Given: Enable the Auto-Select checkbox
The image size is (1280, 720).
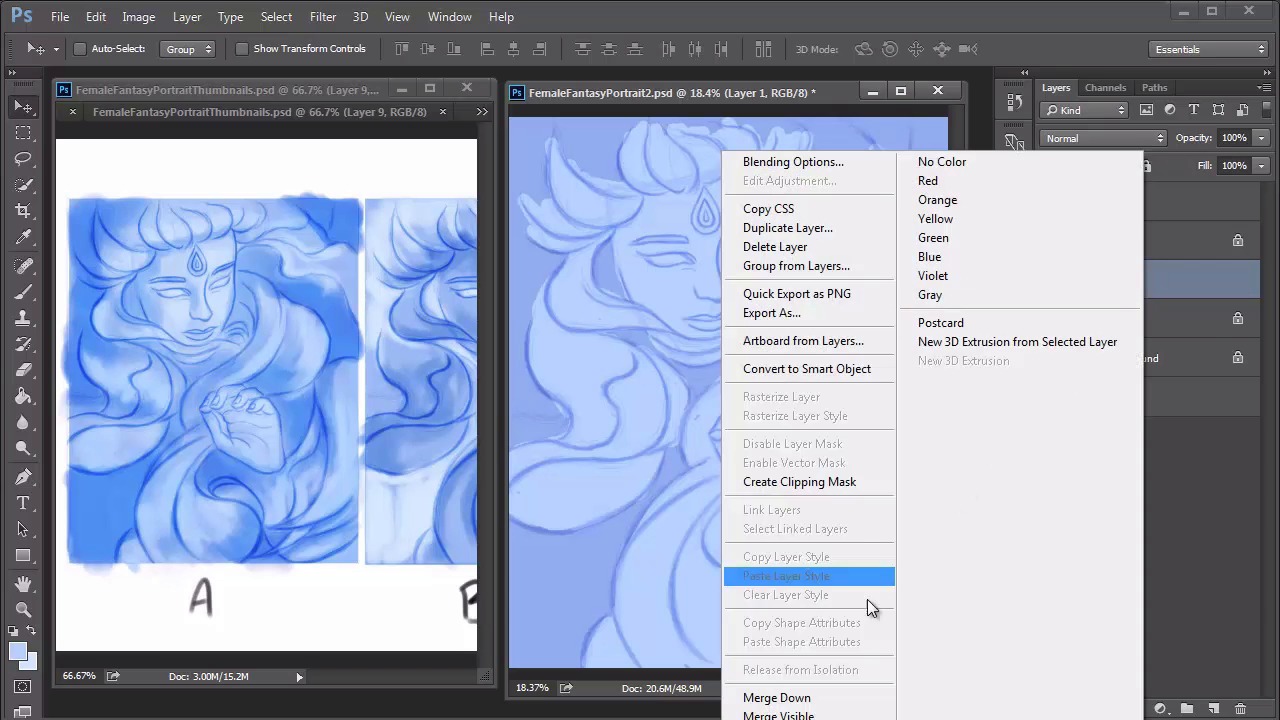Looking at the screenshot, I should [x=80, y=49].
